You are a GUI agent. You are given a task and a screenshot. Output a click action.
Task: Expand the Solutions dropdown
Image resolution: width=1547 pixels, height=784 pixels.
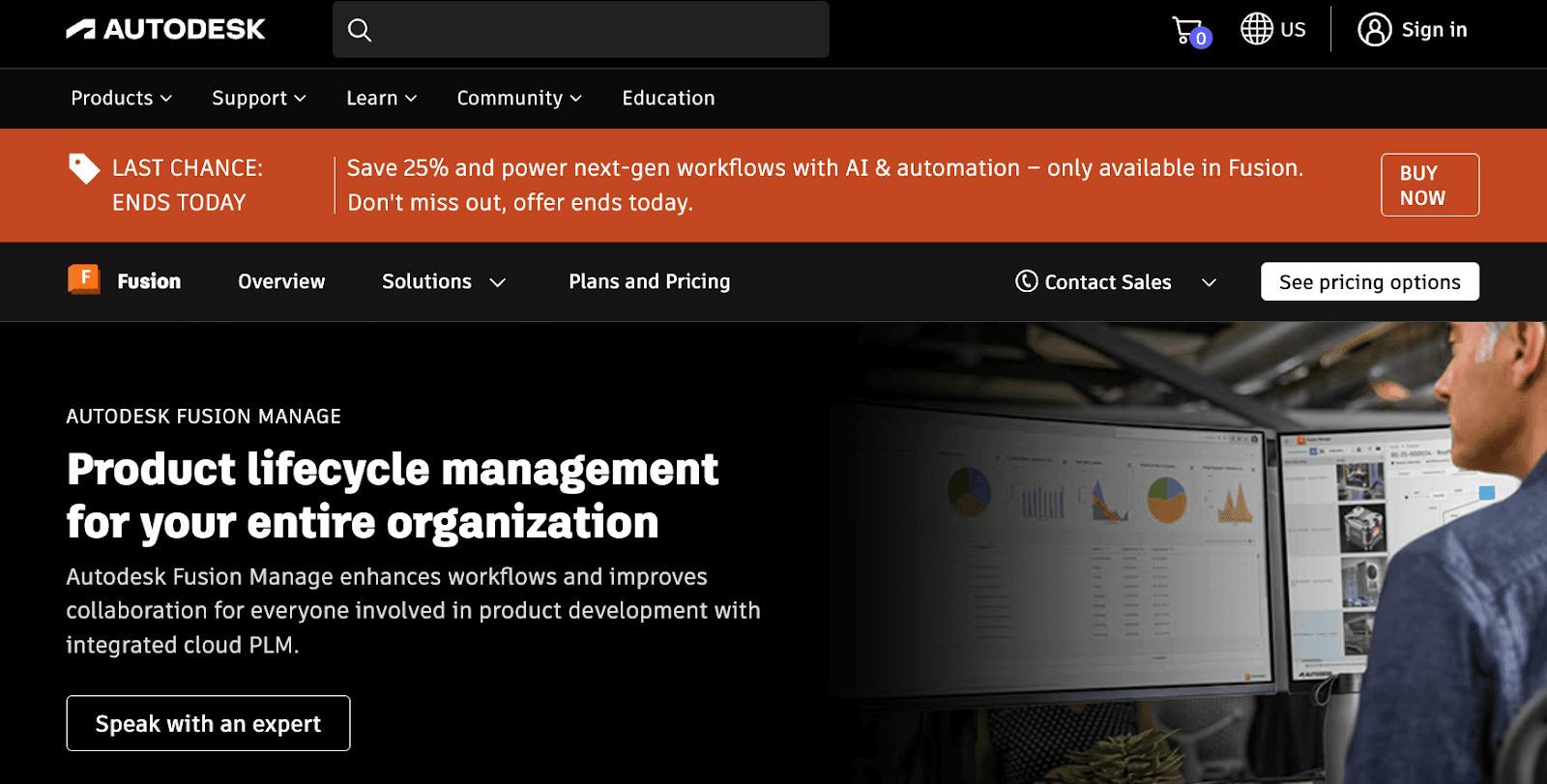[444, 281]
